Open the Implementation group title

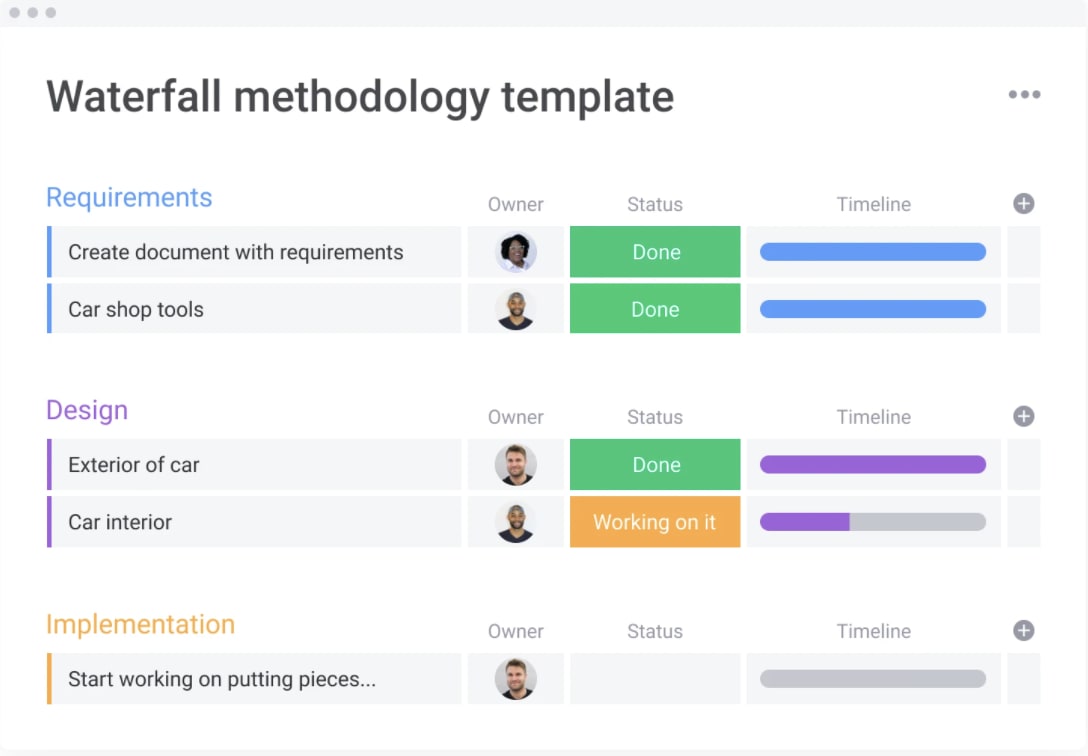click(x=140, y=624)
